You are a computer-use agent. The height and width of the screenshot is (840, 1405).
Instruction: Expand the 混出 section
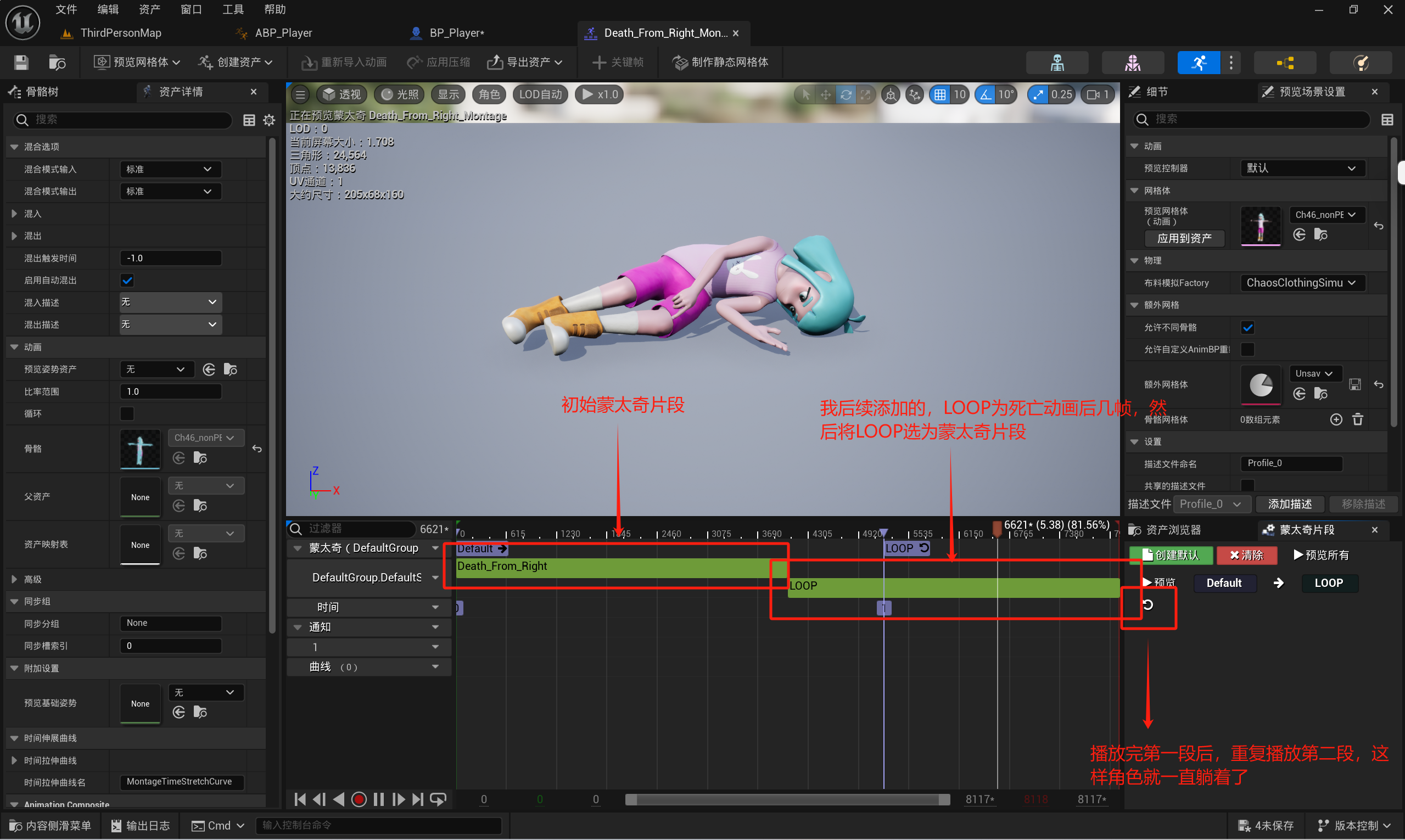click(14, 236)
